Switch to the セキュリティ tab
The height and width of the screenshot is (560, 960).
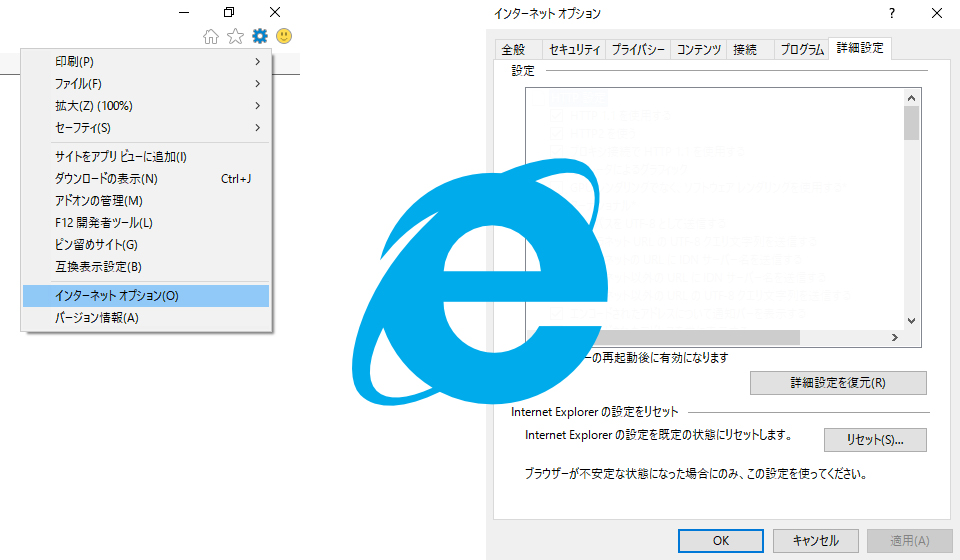574,50
